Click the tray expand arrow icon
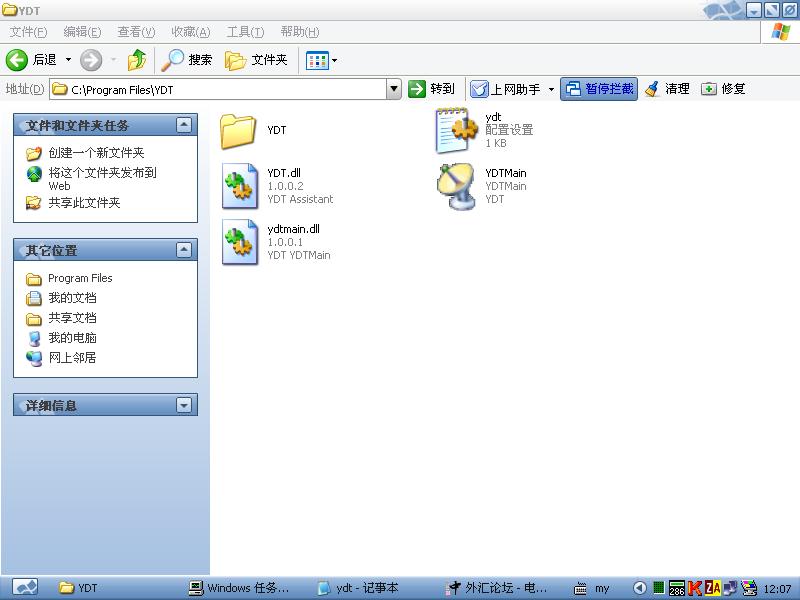The width and height of the screenshot is (800, 600). tap(640, 588)
